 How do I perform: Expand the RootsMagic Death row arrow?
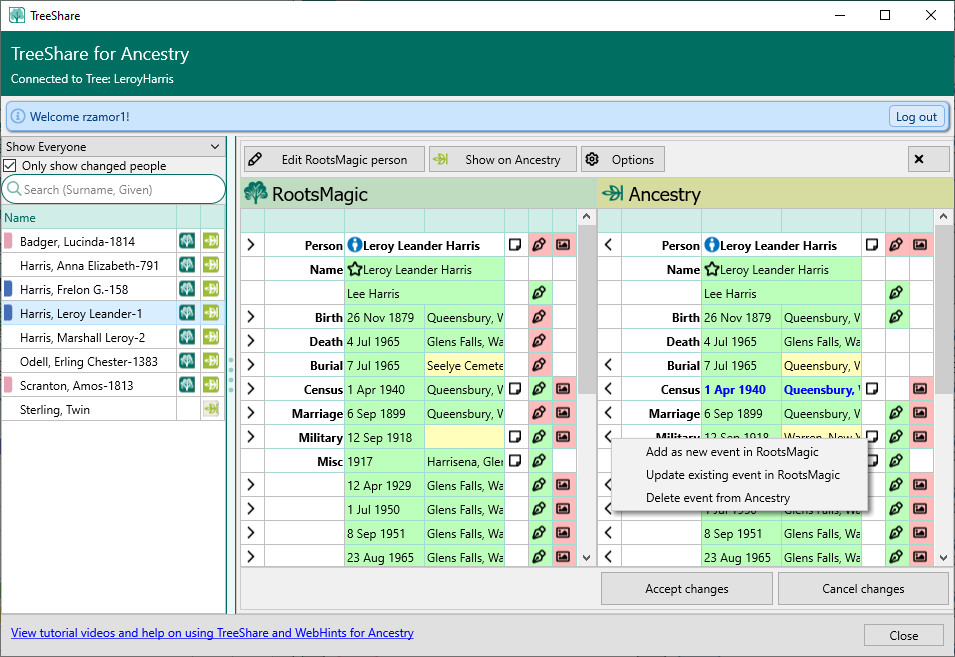(251, 341)
